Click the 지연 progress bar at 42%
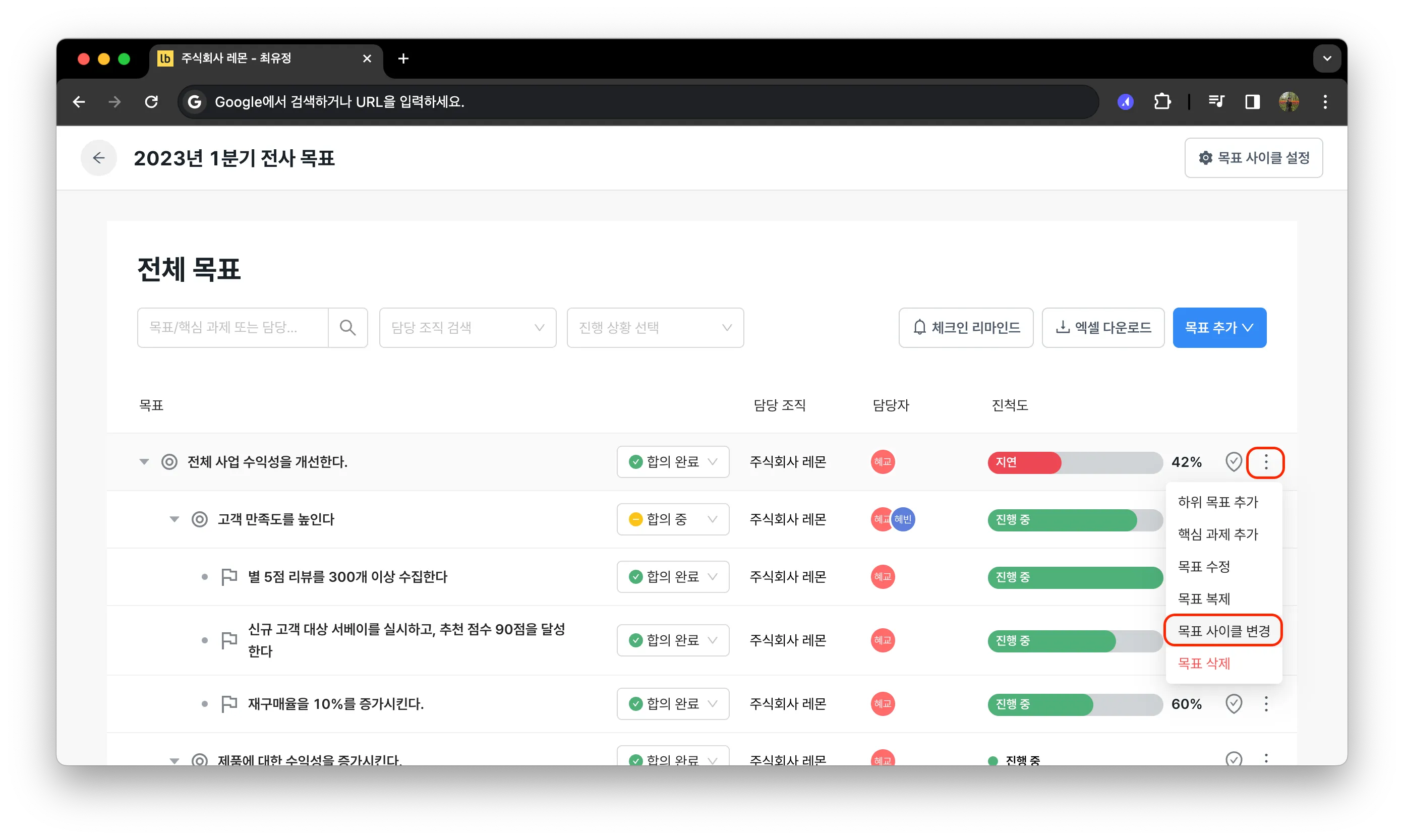1404x840 pixels. (1075, 462)
